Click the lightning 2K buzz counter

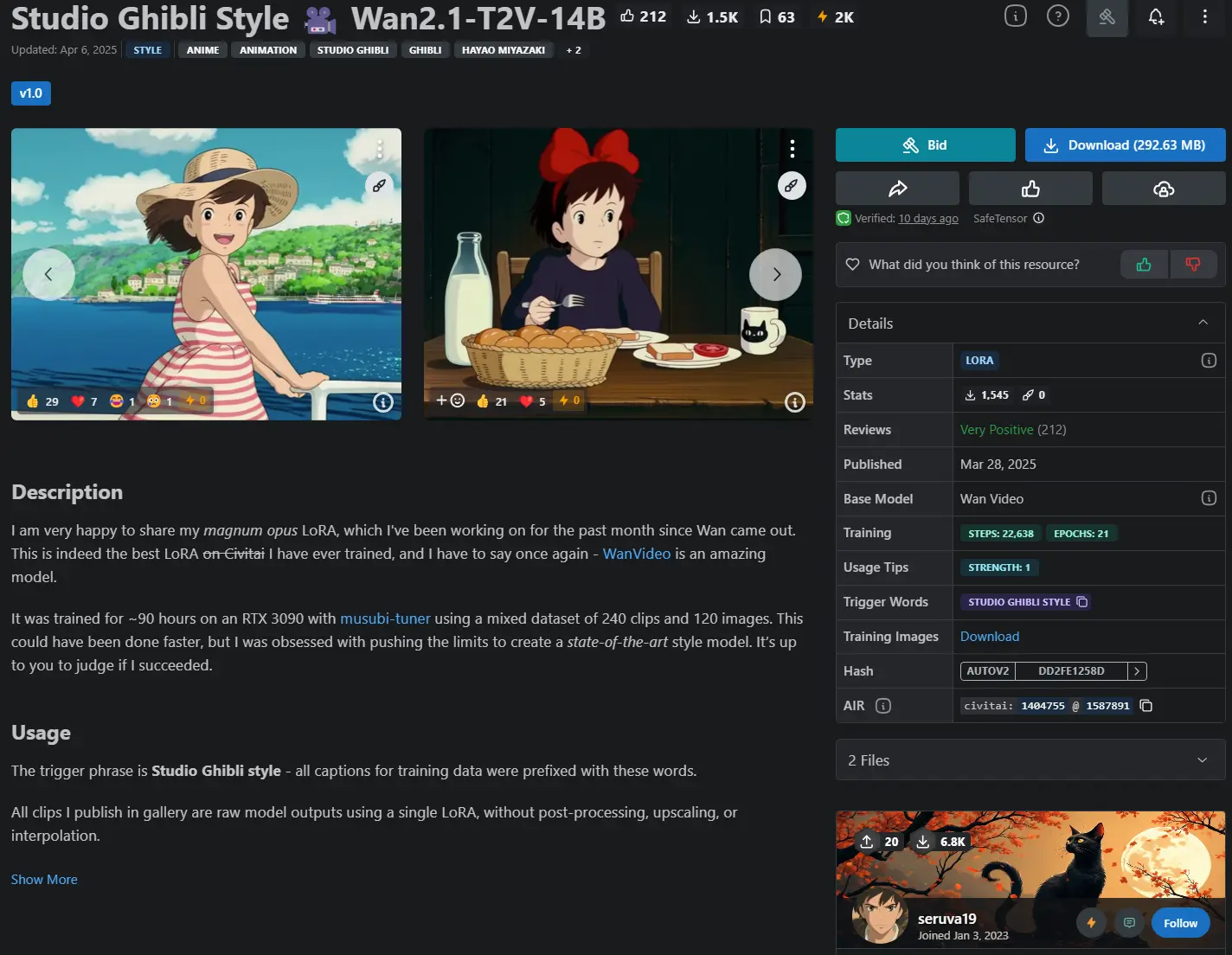coord(836,16)
